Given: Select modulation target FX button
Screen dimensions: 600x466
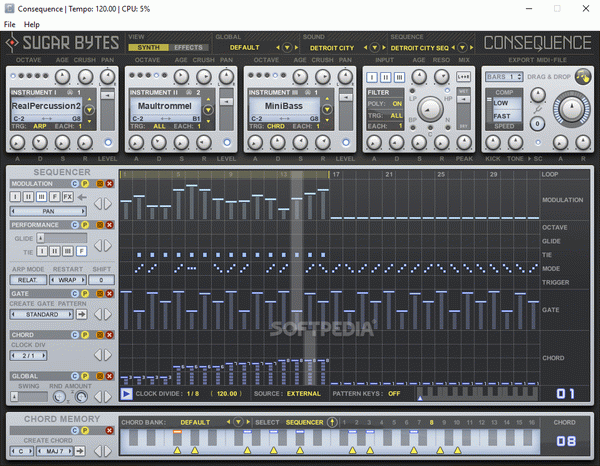Looking at the screenshot, I should pos(68,197).
